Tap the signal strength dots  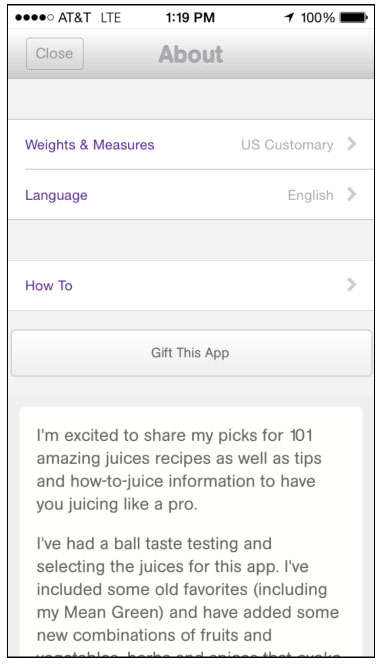(34, 18)
